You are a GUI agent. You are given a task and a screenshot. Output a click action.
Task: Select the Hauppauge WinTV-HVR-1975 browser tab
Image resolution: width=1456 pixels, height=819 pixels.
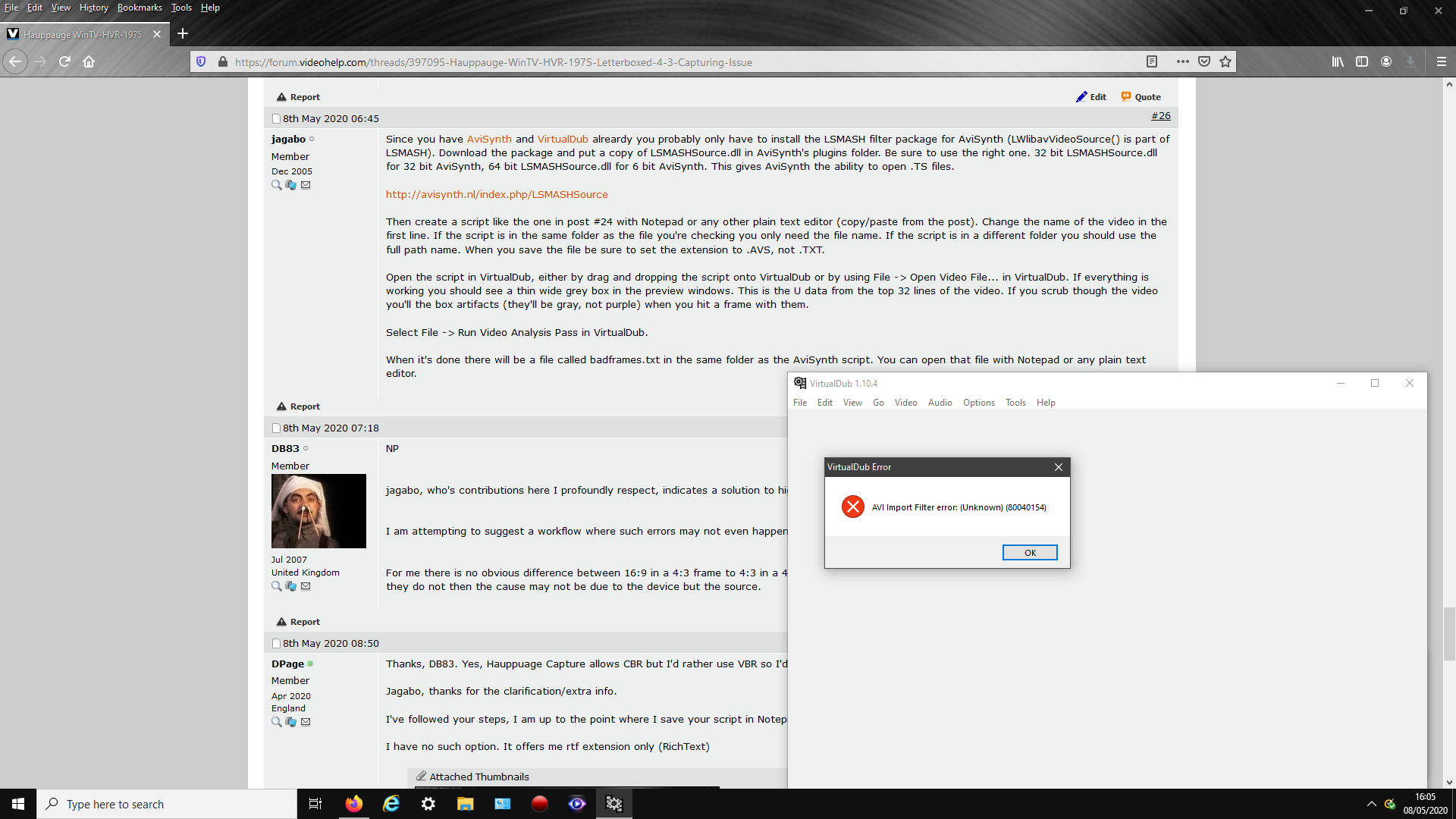[83, 34]
